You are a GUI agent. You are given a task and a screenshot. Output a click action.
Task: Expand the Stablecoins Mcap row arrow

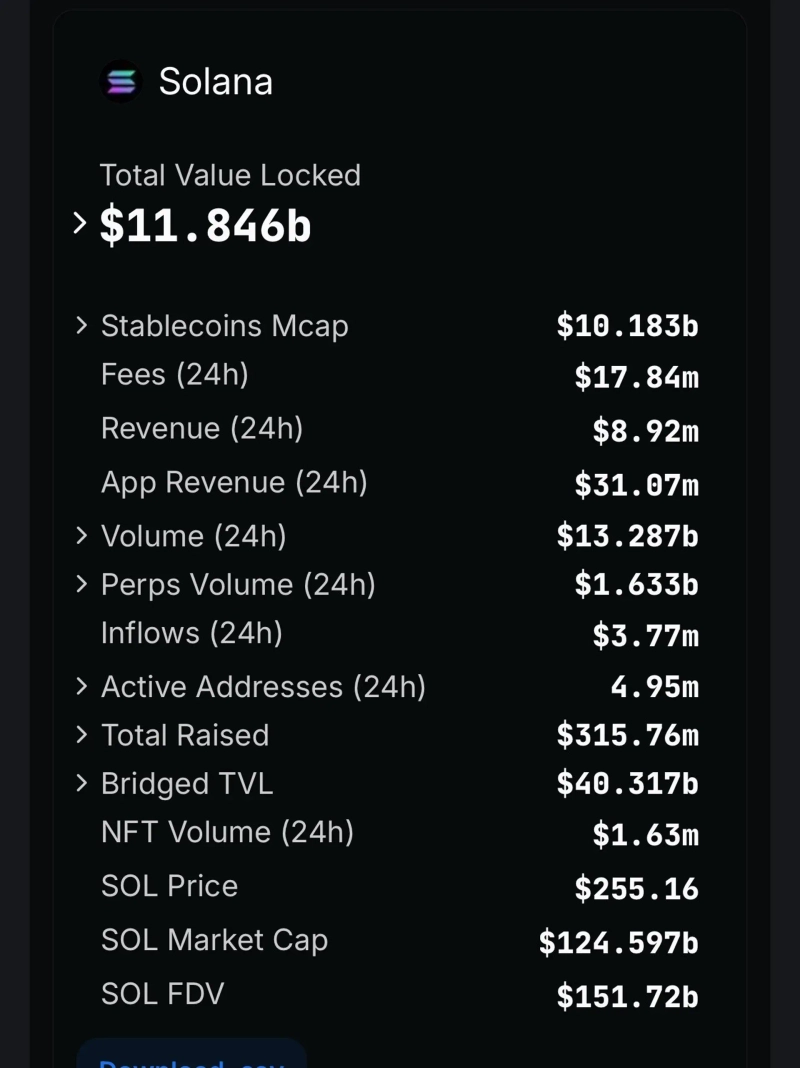(x=82, y=325)
